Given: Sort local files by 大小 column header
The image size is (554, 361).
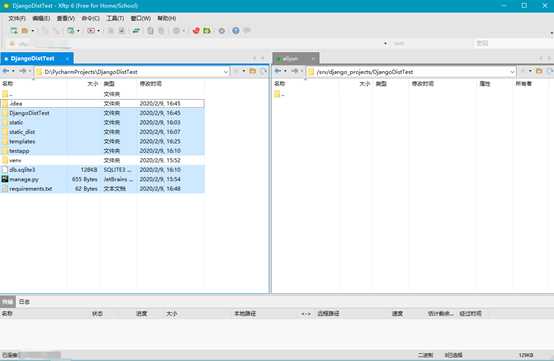Looking at the screenshot, I should pos(93,84).
